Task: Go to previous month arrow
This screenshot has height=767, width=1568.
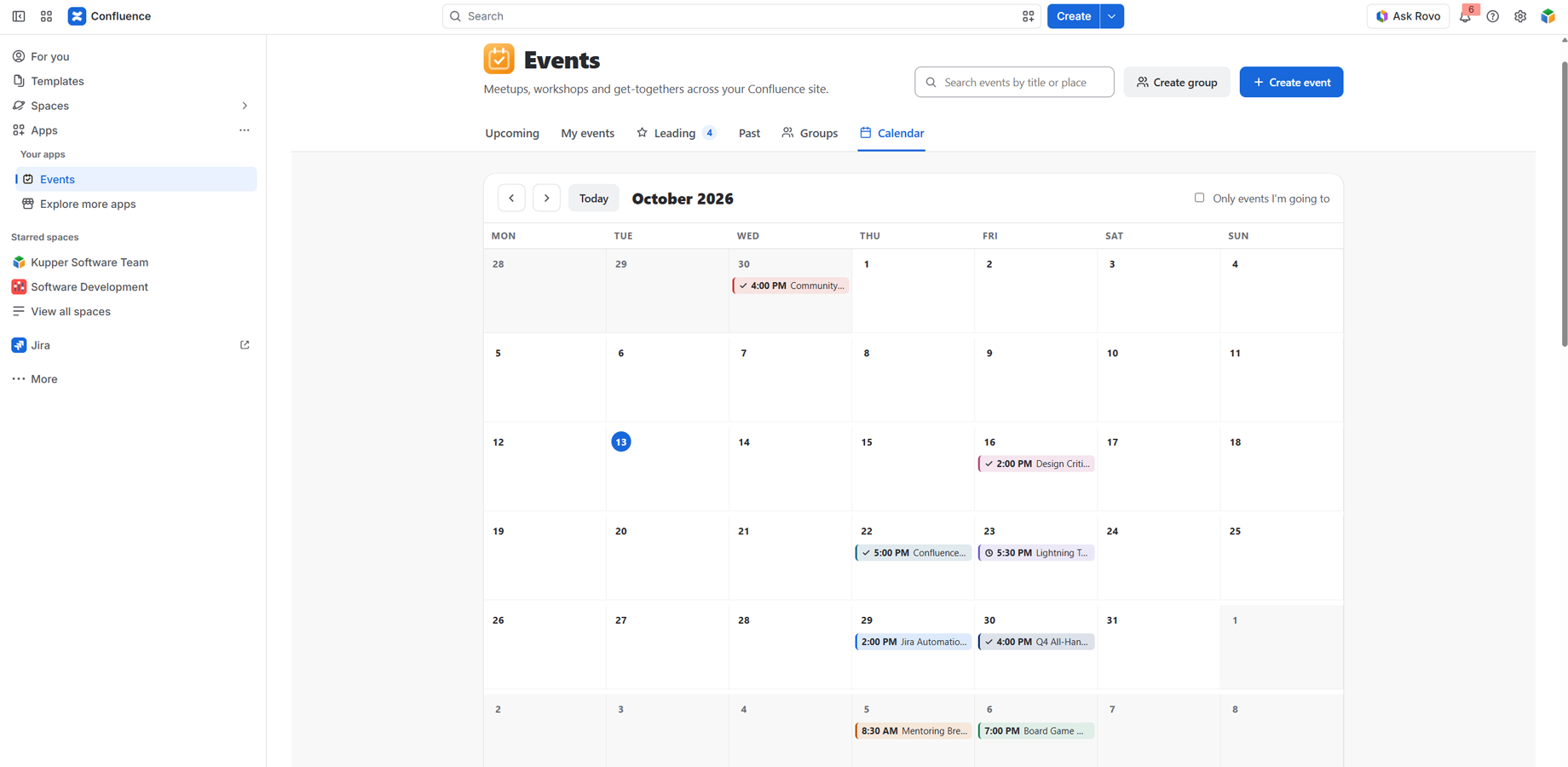Action: 511,198
